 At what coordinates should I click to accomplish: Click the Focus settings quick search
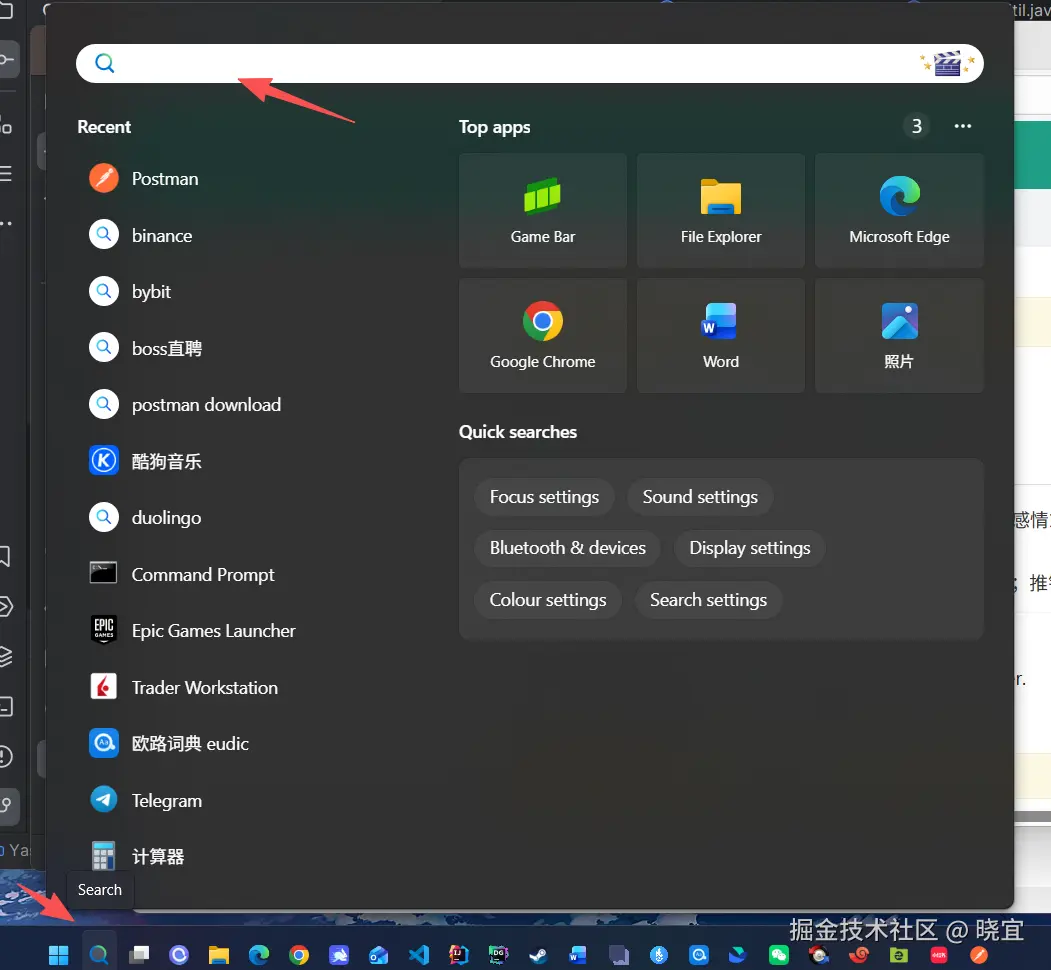tap(544, 497)
